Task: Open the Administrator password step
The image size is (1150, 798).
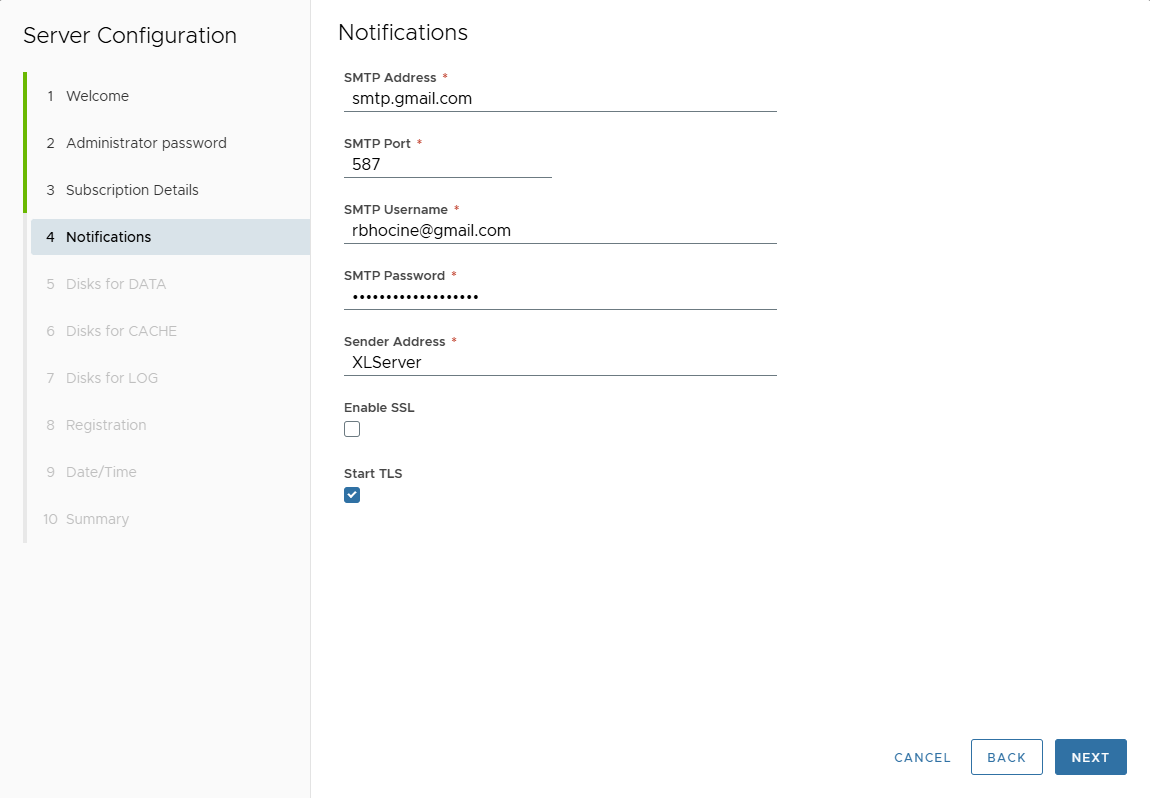Action: pos(145,142)
